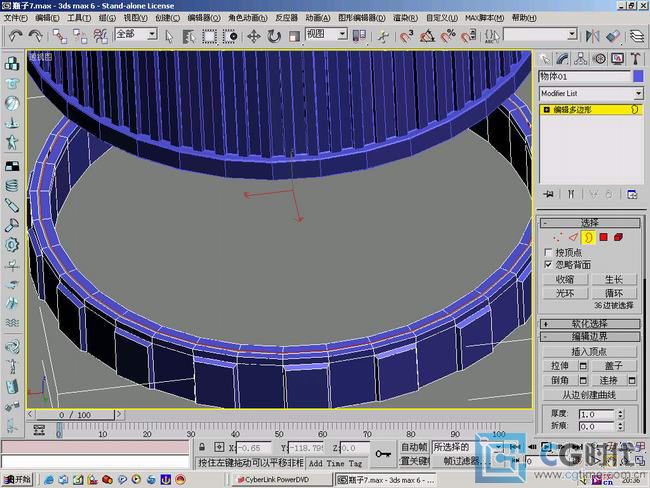Image resolution: width=650 pixels, height=488 pixels.
Task: Toggle the angle snap icon
Action: point(427,36)
